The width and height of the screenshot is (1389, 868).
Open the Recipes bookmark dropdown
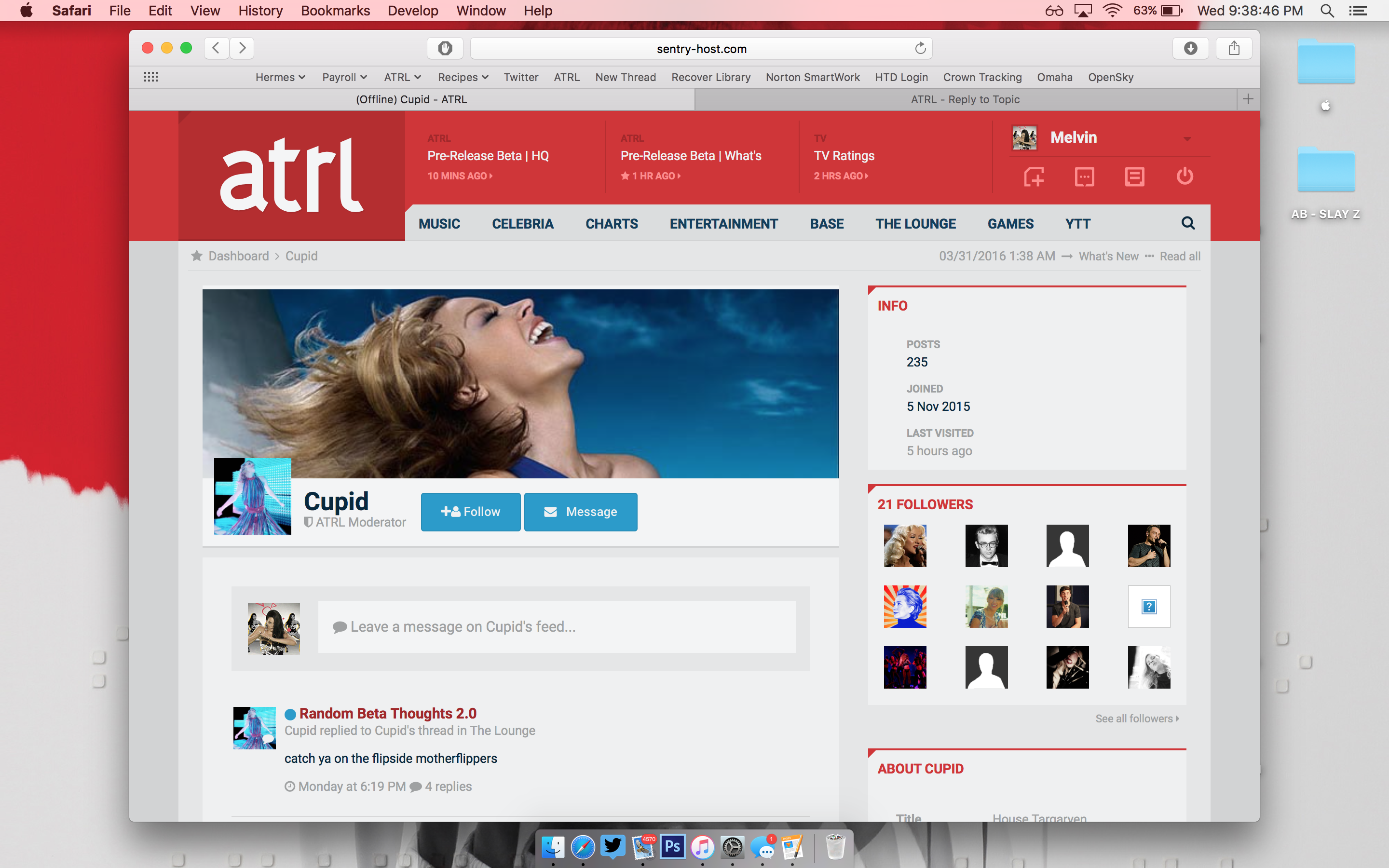pos(463,77)
